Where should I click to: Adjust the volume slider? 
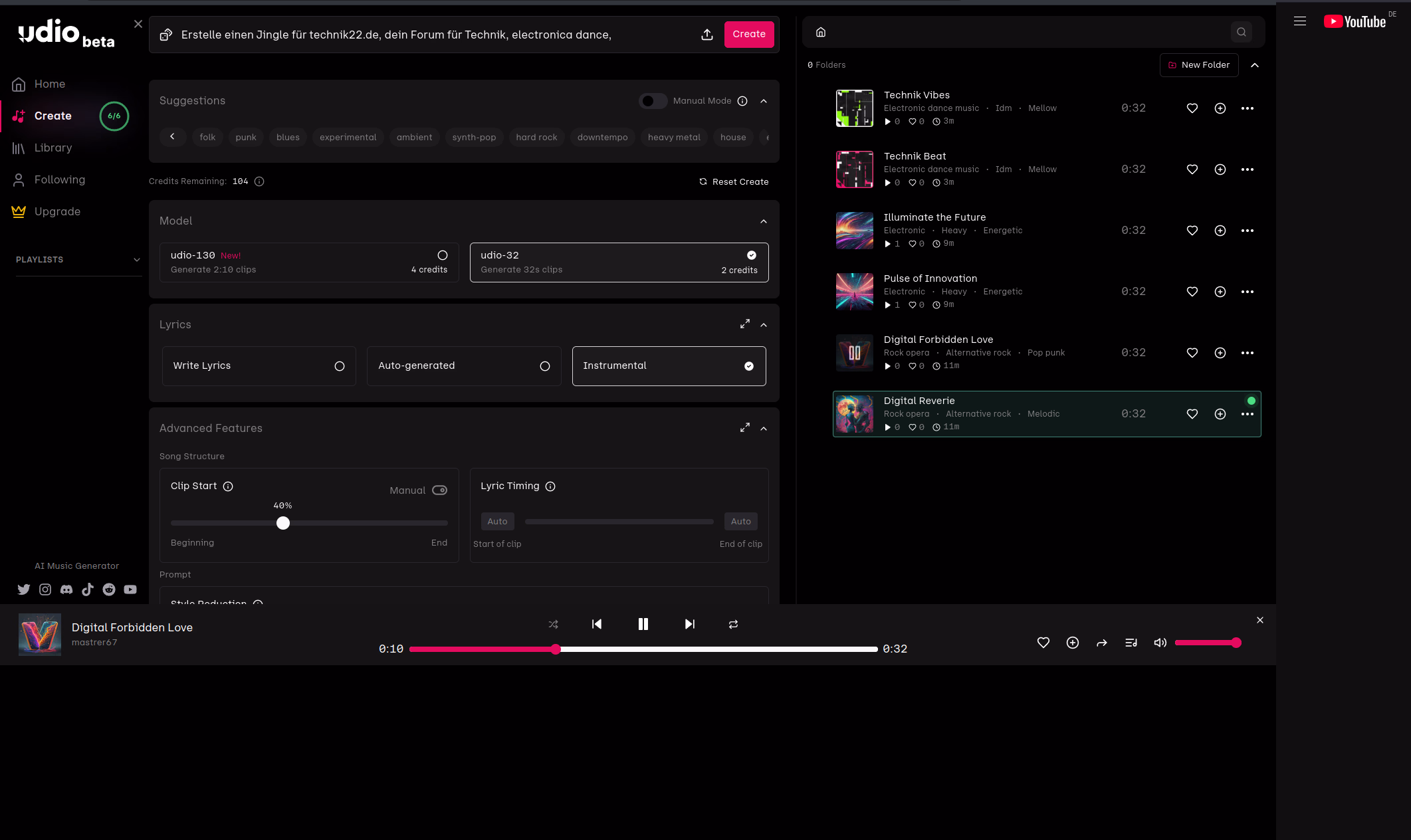[x=1207, y=643]
